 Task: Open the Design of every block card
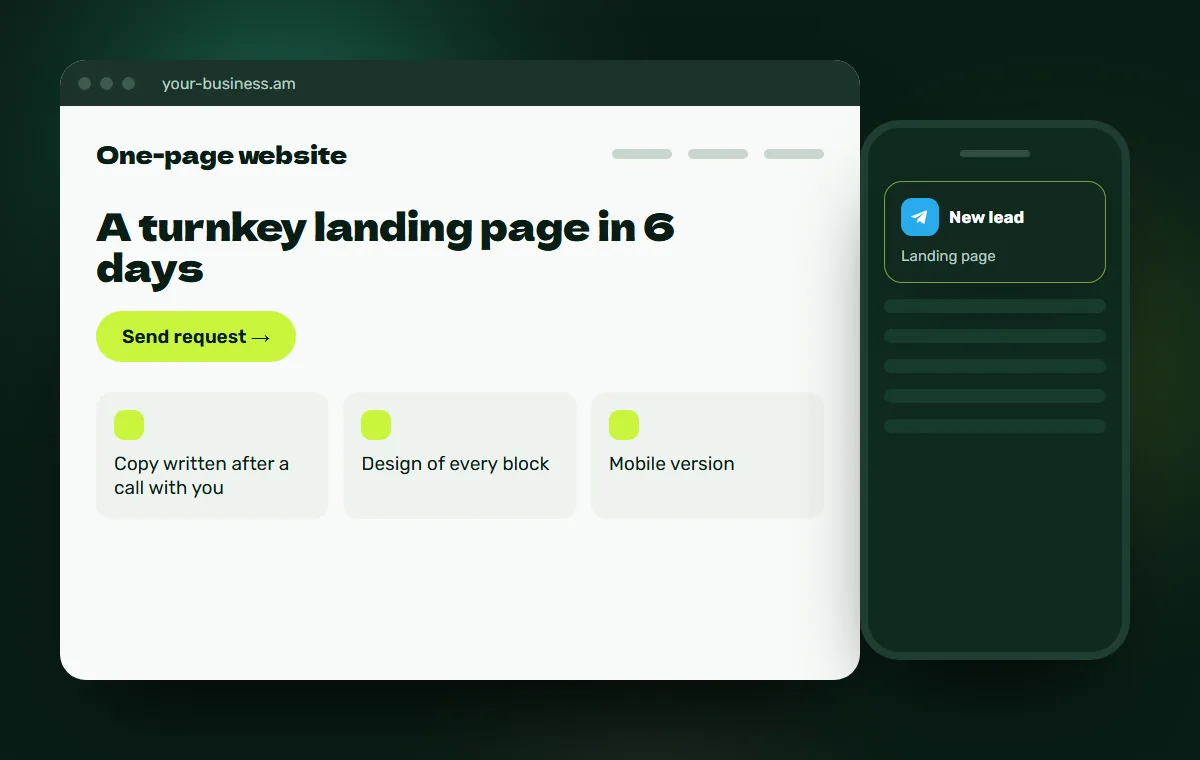[460, 455]
